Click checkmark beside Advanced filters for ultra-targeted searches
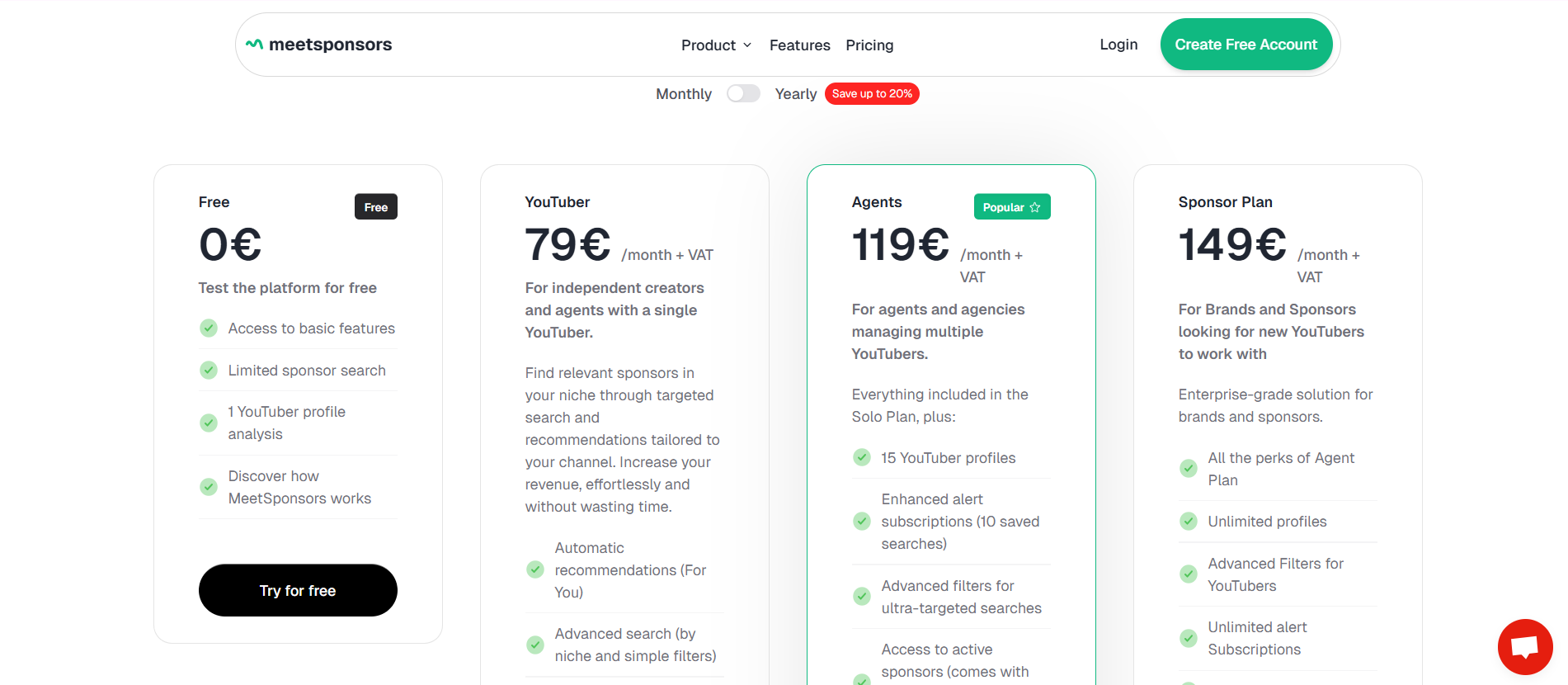The height and width of the screenshot is (685, 1568). coord(862,596)
